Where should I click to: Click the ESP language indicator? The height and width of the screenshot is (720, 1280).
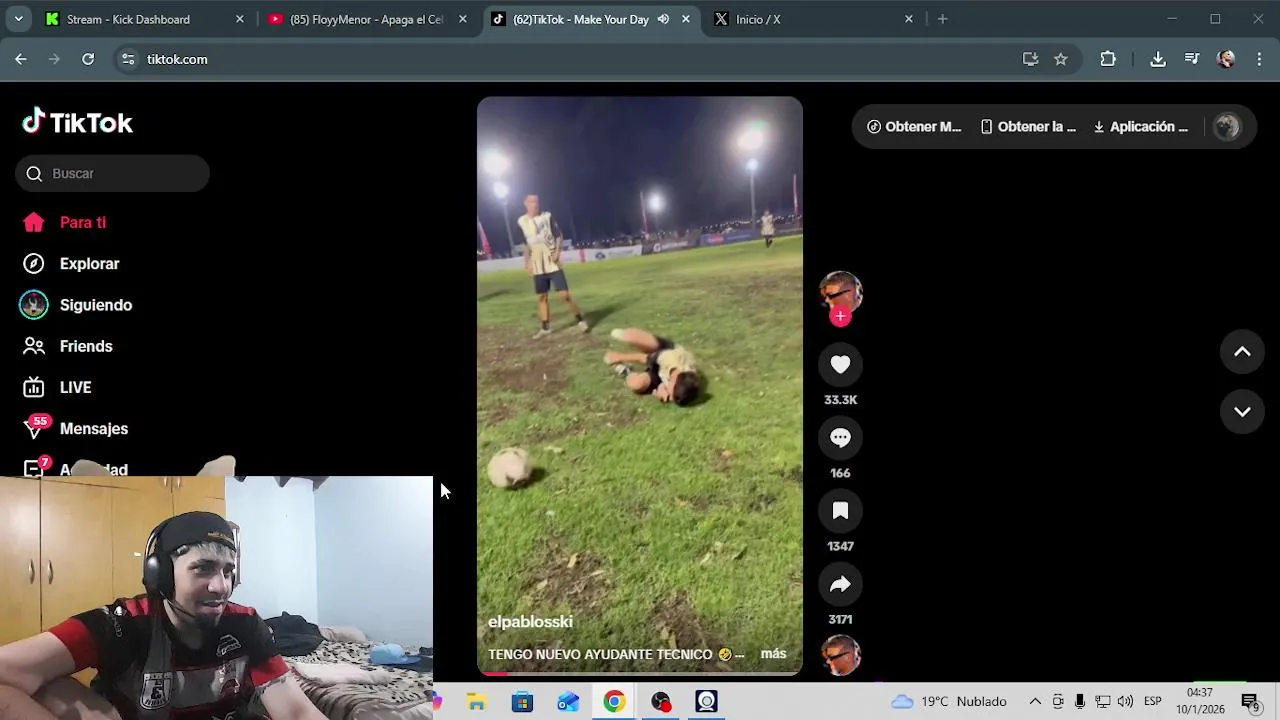pyautogui.click(x=1152, y=702)
